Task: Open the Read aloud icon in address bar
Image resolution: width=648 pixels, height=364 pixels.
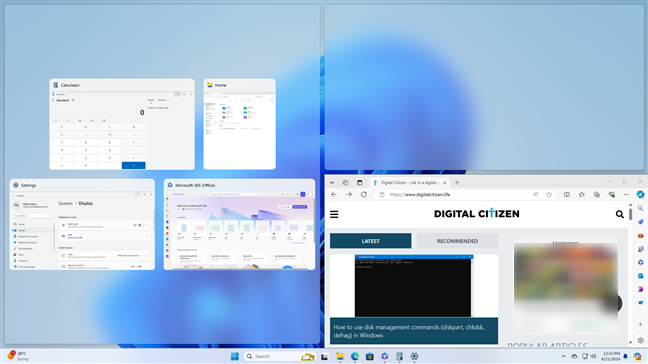Action: (536, 195)
